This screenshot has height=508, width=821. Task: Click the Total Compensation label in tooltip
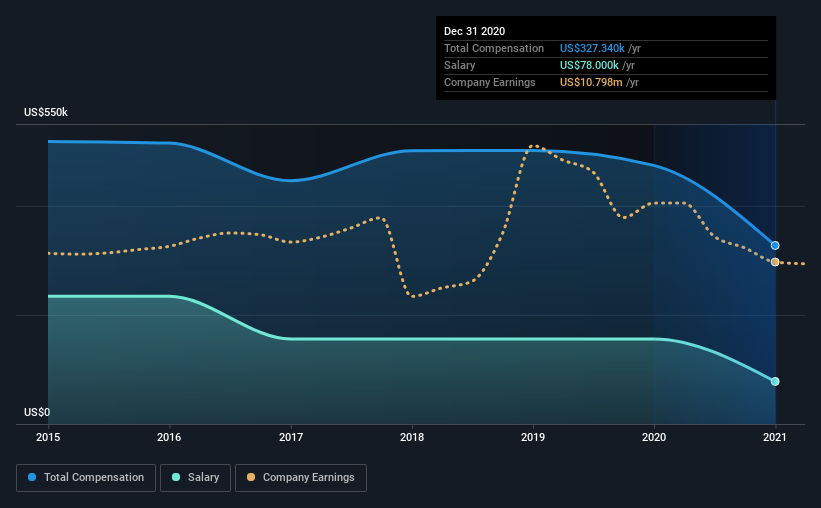(x=494, y=48)
